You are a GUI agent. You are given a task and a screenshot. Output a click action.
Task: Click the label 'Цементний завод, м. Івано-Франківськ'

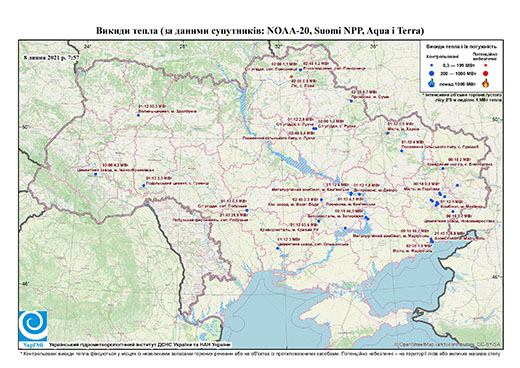click(116, 170)
